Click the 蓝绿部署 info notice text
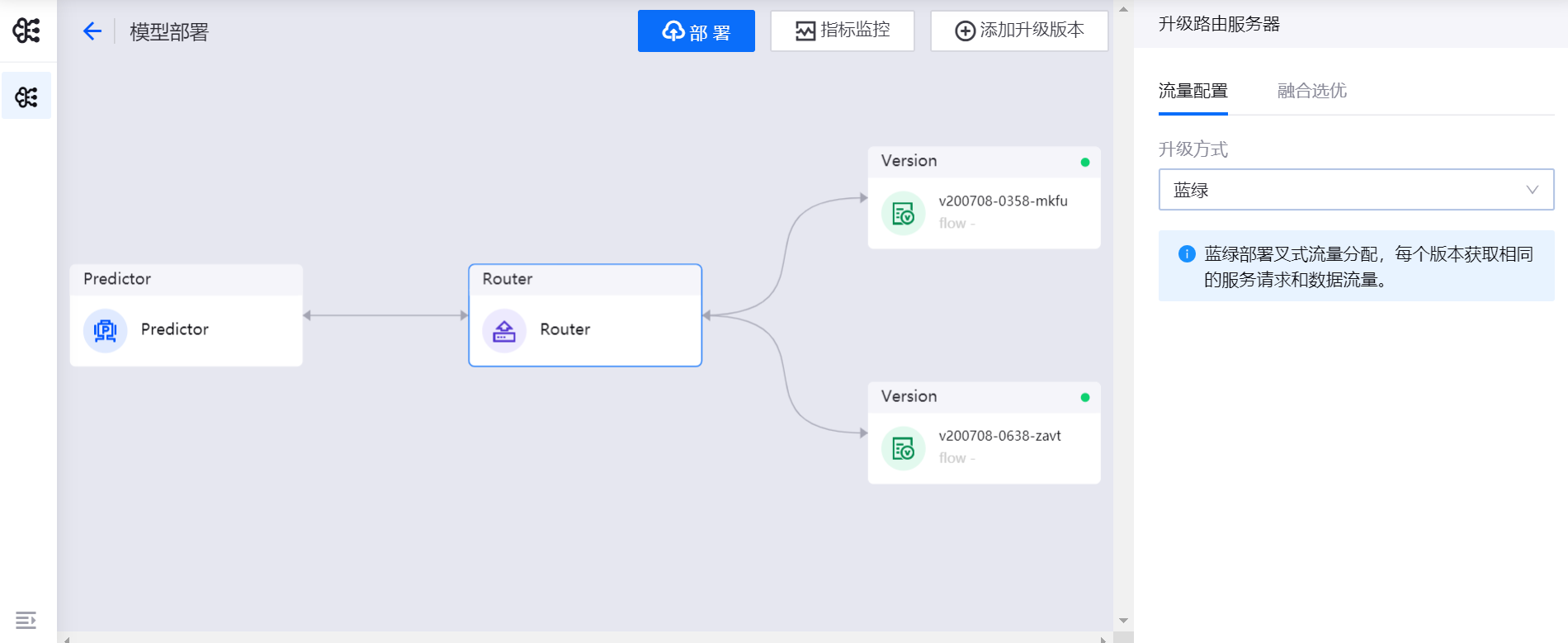This screenshot has width=1568, height=643. pyautogui.click(x=1368, y=267)
